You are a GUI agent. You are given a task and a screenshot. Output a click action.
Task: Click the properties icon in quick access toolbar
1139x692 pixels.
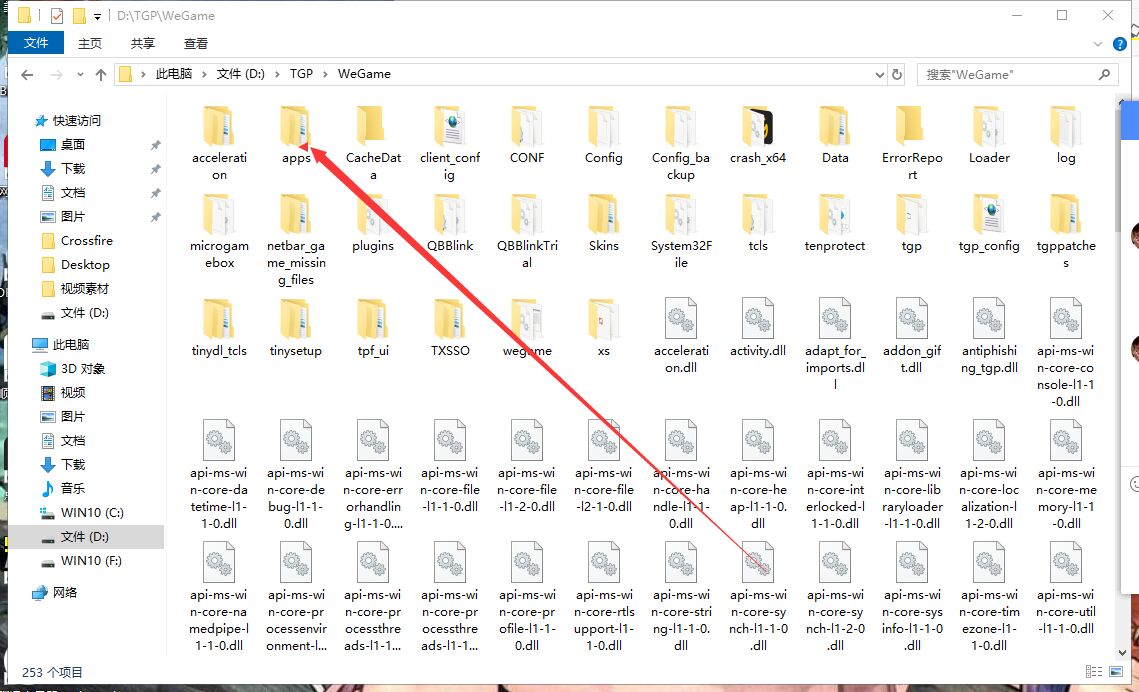coord(57,16)
